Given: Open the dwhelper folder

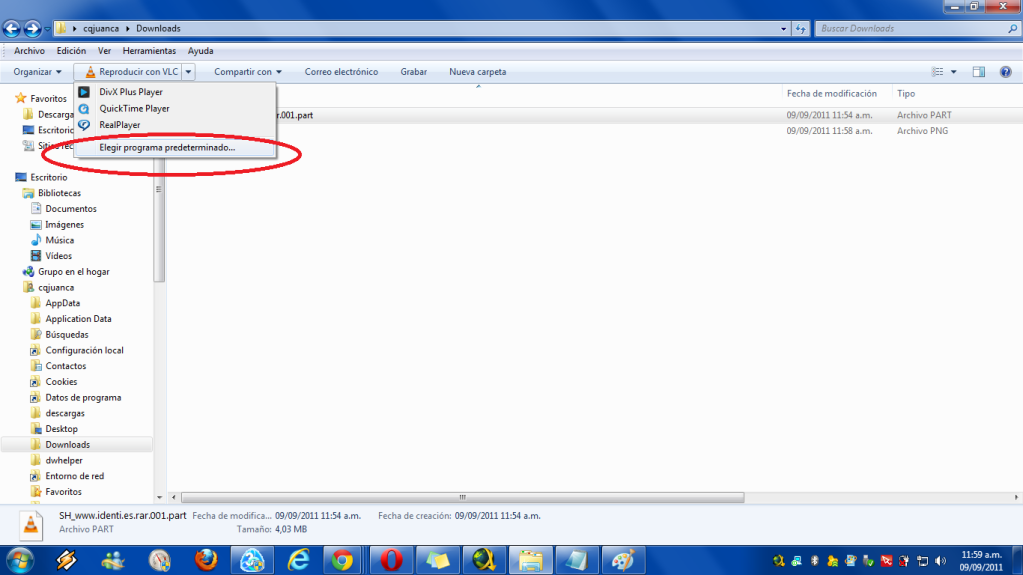Looking at the screenshot, I should point(56,460).
